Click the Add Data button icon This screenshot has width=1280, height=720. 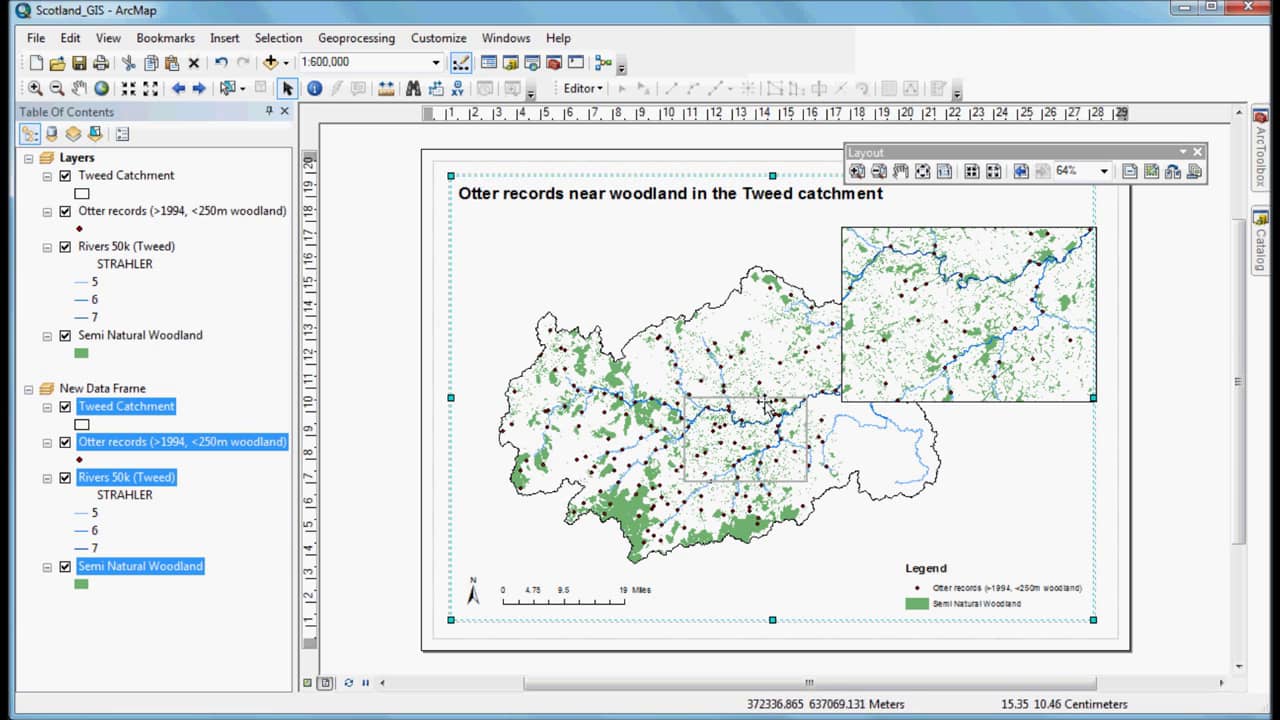pyautogui.click(x=270, y=63)
